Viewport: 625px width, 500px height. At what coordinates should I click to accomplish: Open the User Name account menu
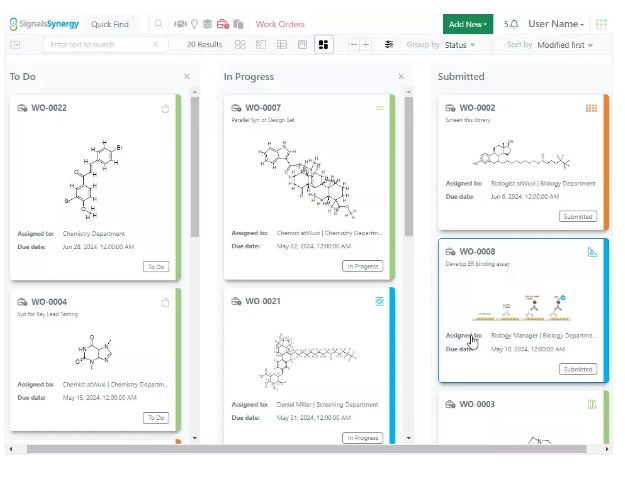(556, 24)
